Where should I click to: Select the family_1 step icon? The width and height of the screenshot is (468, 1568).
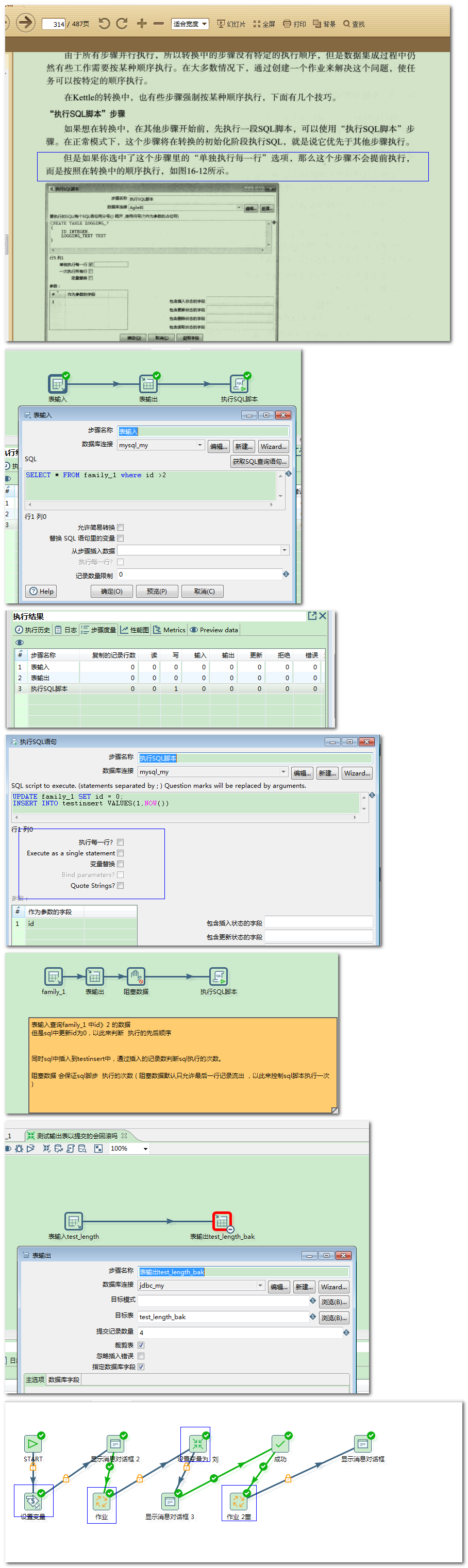click(x=54, y=976)
